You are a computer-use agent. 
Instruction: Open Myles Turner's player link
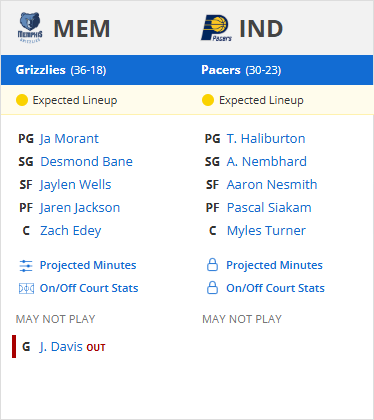266,231
